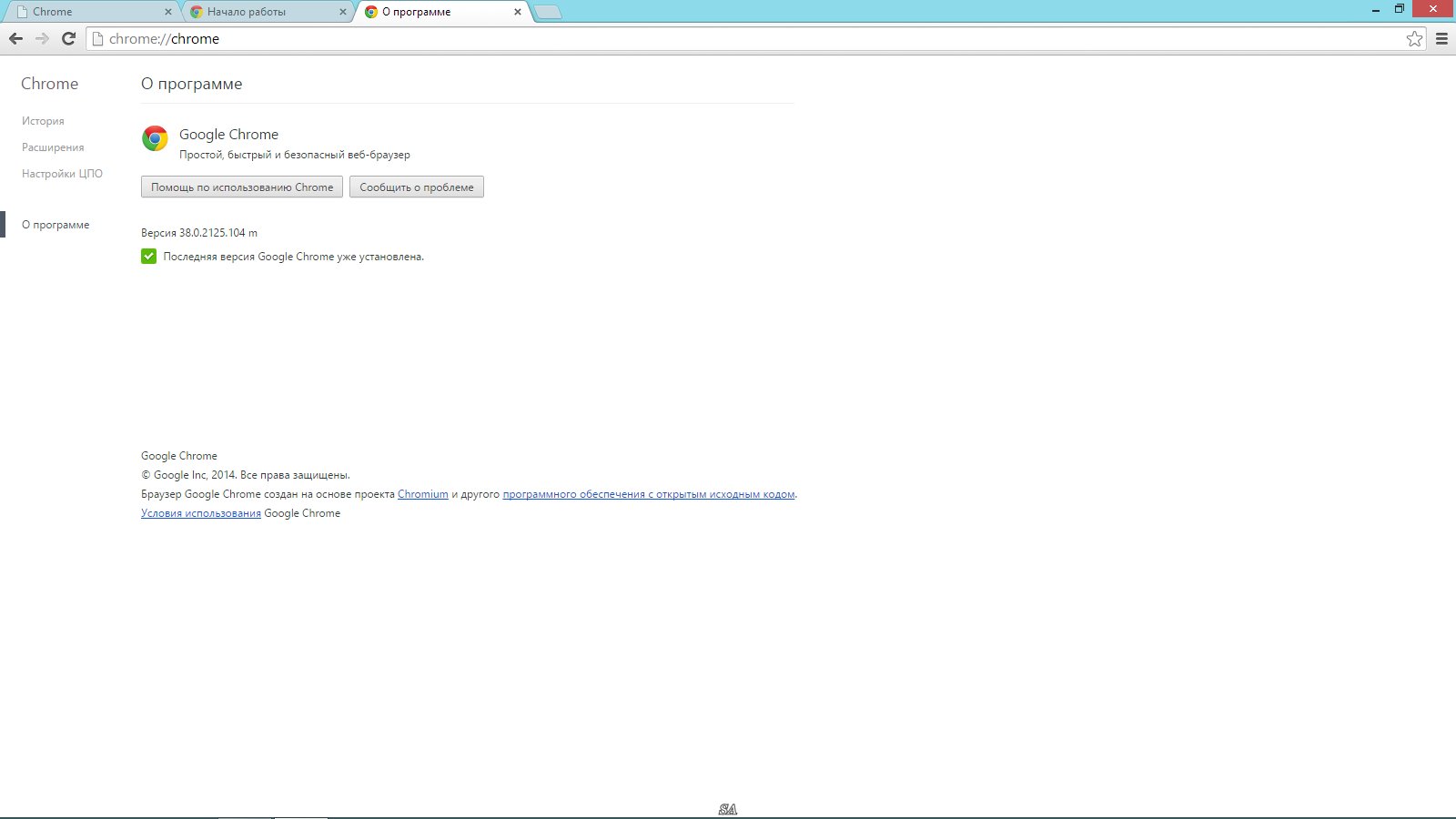
Task: Open the 'Условия использования' link
Action: pos(201,513)
